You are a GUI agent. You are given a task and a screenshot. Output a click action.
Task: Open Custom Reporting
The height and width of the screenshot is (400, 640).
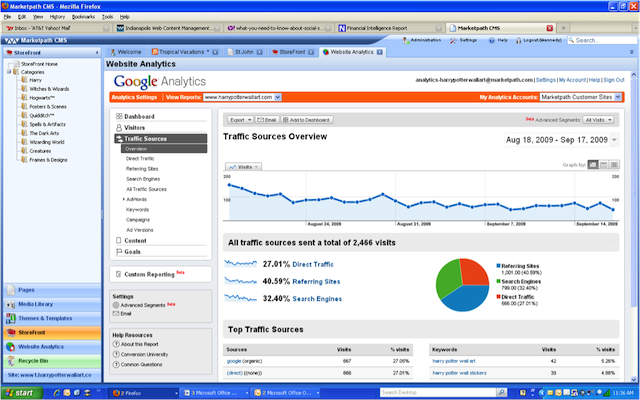click(x=149, y=275)
